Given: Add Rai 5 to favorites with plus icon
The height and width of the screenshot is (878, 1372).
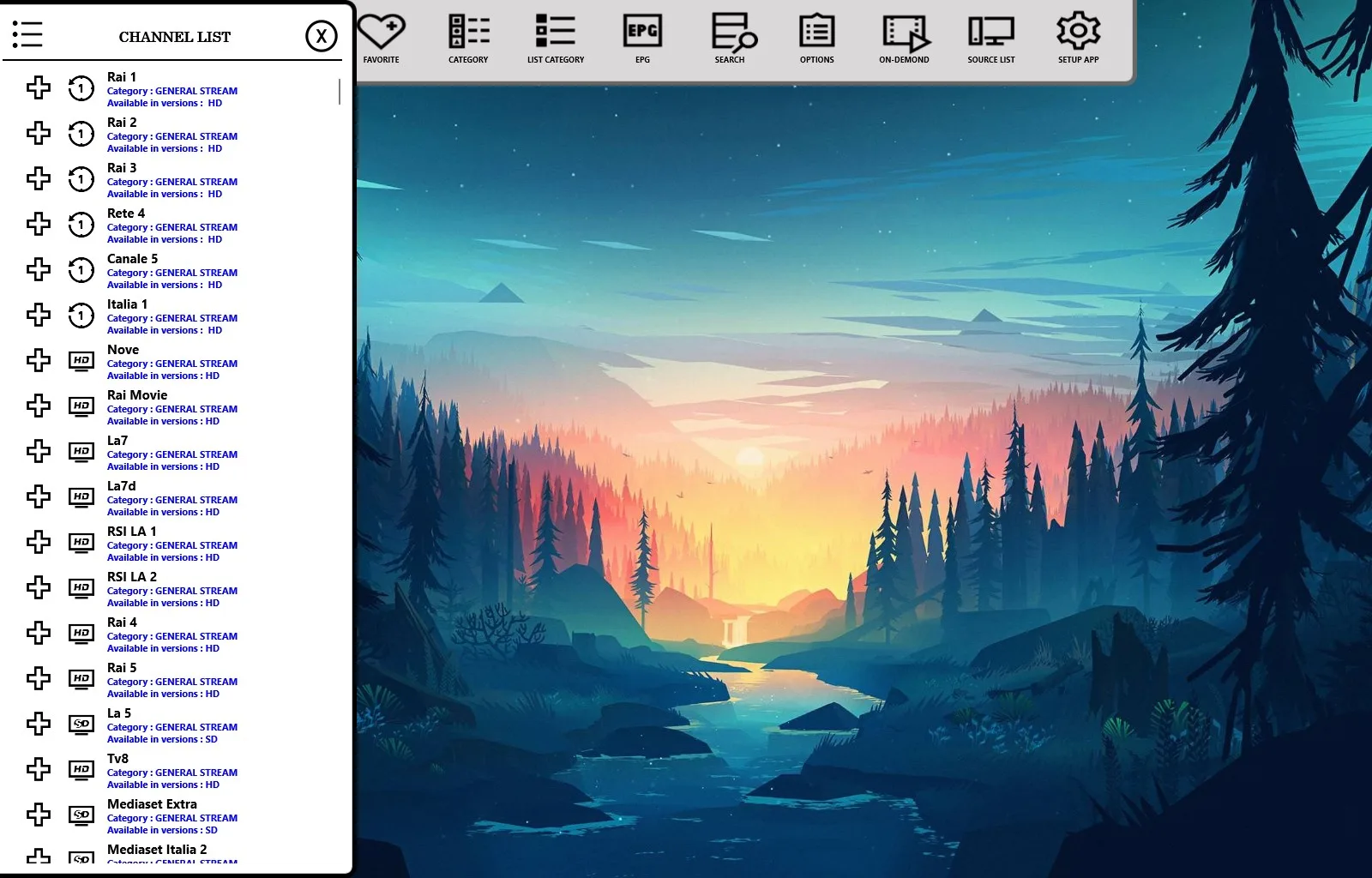Looking at the screenshot, I should [x=39, y=678].
